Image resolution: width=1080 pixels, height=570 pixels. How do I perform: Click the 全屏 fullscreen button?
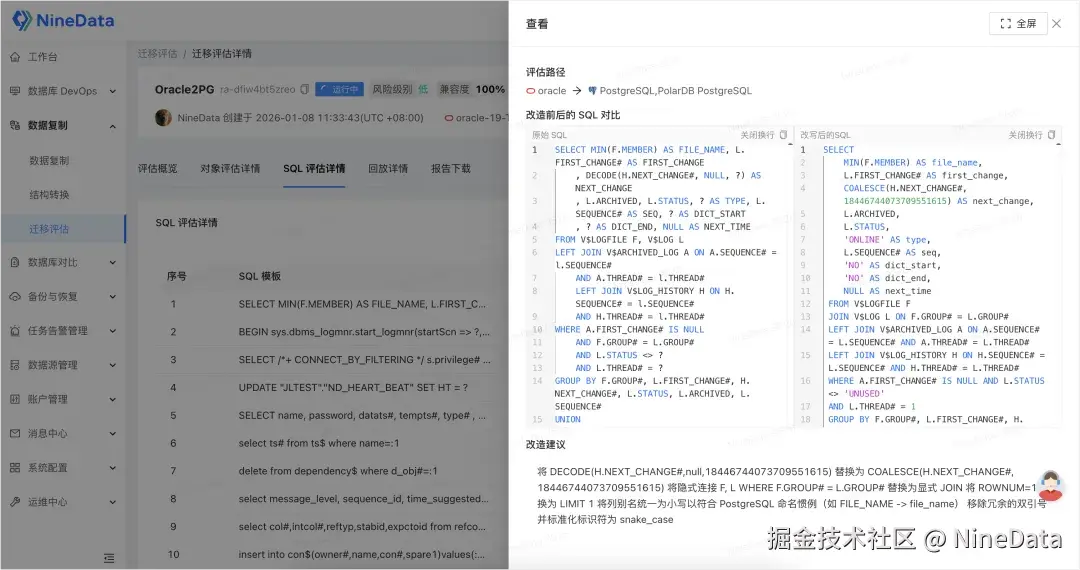point(1018,23)
